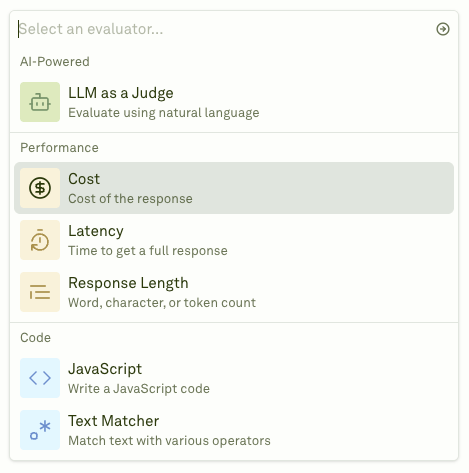Click the circled arrow icon in search bar
Image resolution: width=469 pixels, height=473 pixels.
point(443,29)
